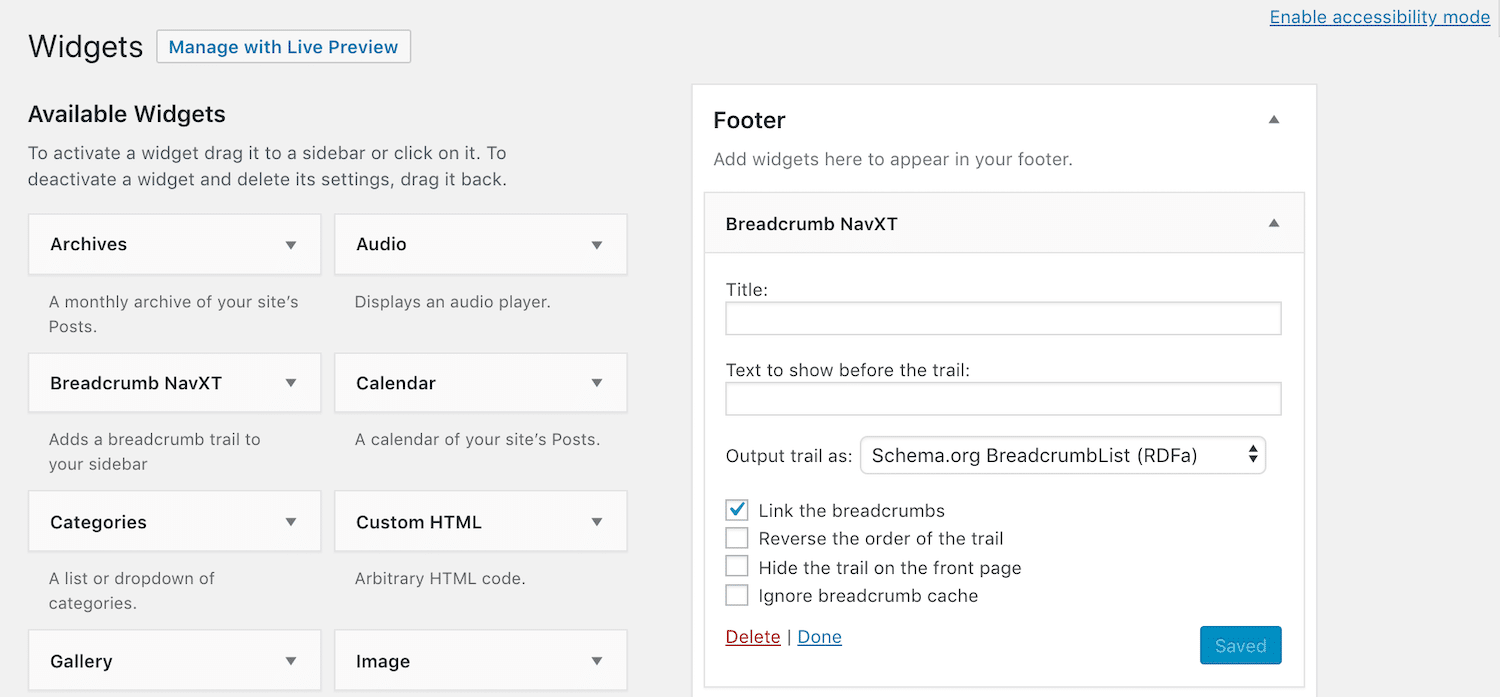Image resolution: width=1500 pixels, height=697 pixels.
Task: Click the widget Title input field
Action: tap(1003, 318)
